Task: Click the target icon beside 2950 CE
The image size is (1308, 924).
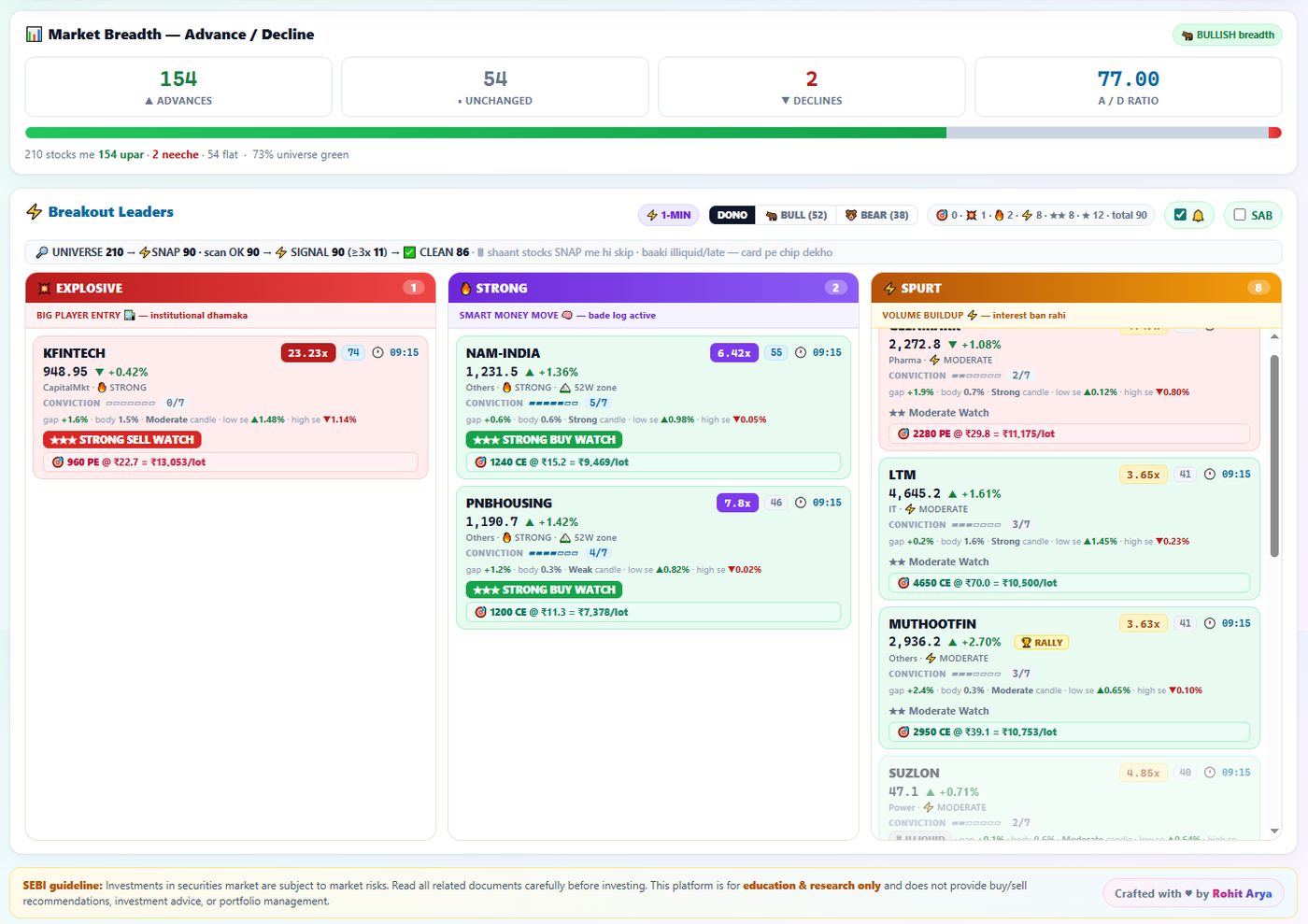Action: [x=903, y=732]
